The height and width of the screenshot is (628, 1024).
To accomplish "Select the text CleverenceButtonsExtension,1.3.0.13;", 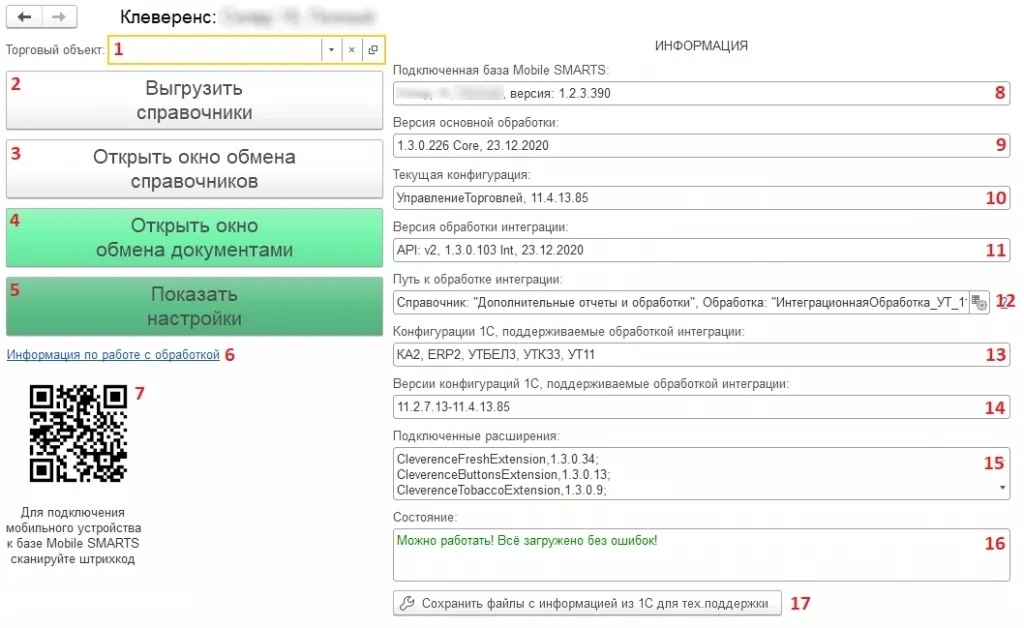I will click(504, 475).
